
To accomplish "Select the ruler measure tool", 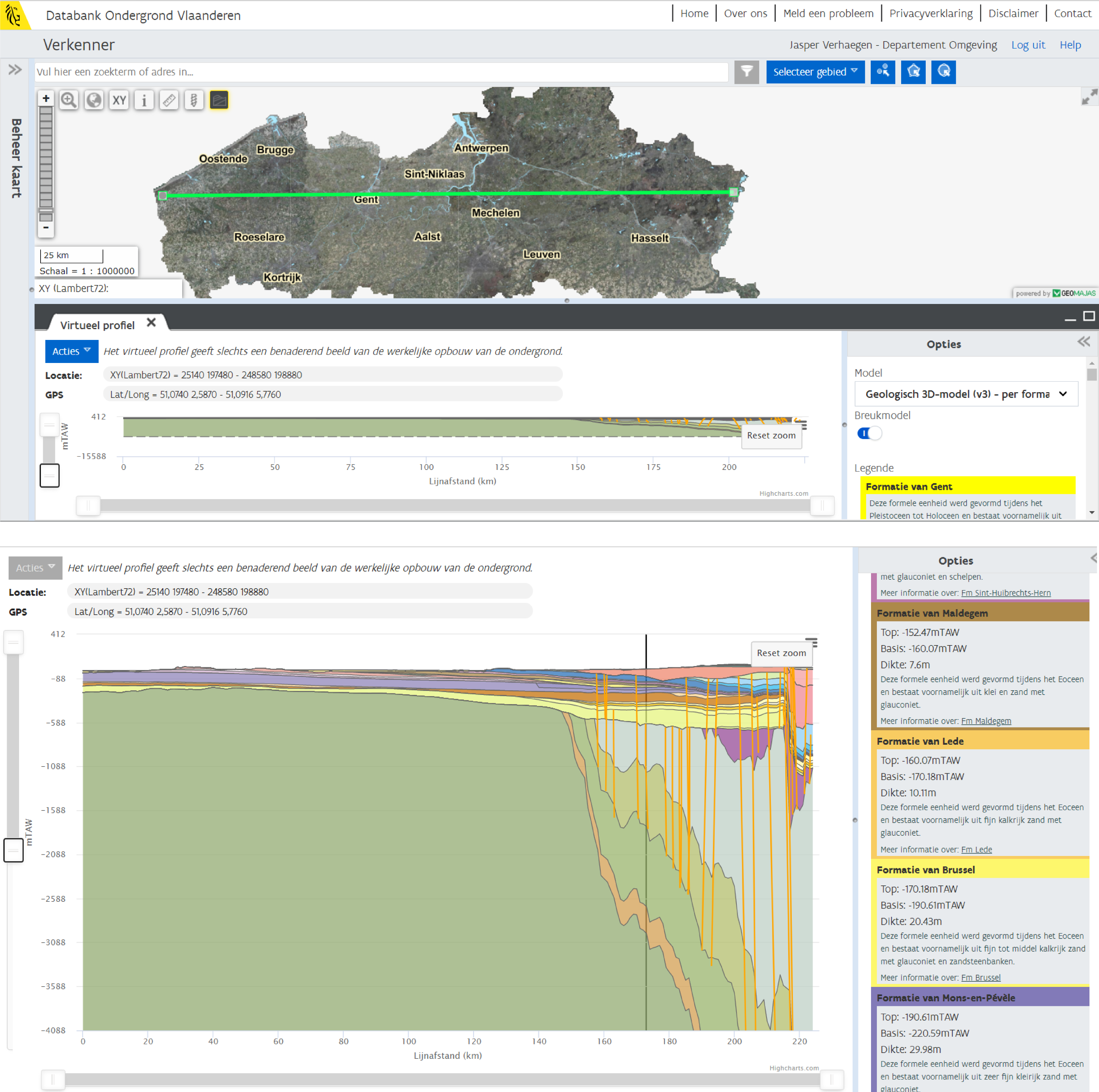I will (169, 100).
